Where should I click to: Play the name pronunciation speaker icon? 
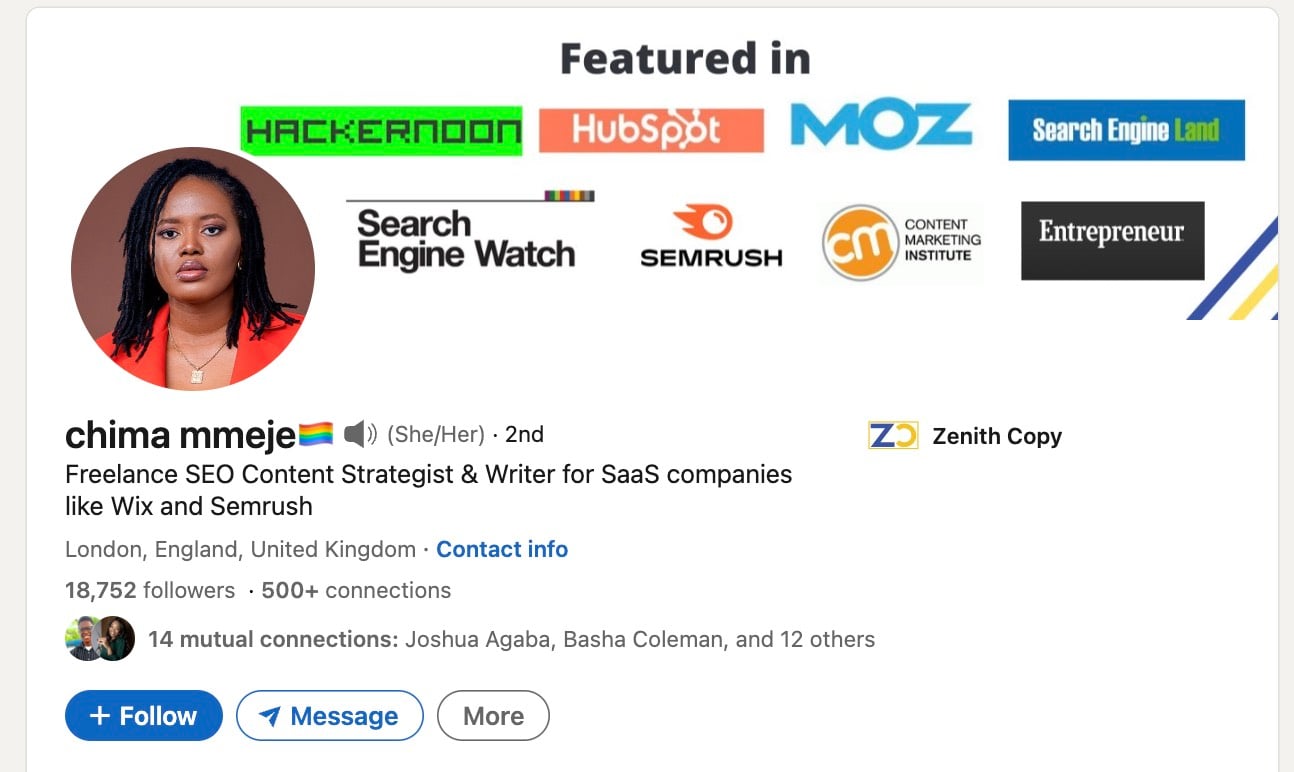click(x=360, y=434)
